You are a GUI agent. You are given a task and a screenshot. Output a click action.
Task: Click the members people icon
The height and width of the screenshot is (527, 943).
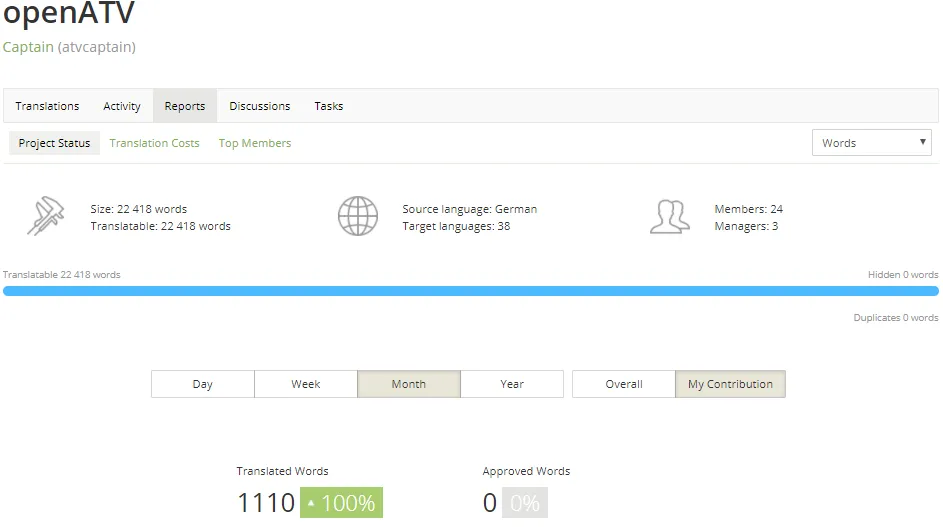[670, 217]
